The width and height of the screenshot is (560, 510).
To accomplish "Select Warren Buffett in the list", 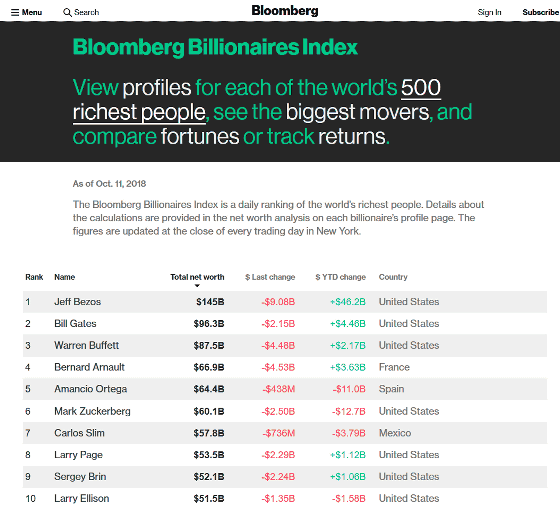I will click(86, 345).
